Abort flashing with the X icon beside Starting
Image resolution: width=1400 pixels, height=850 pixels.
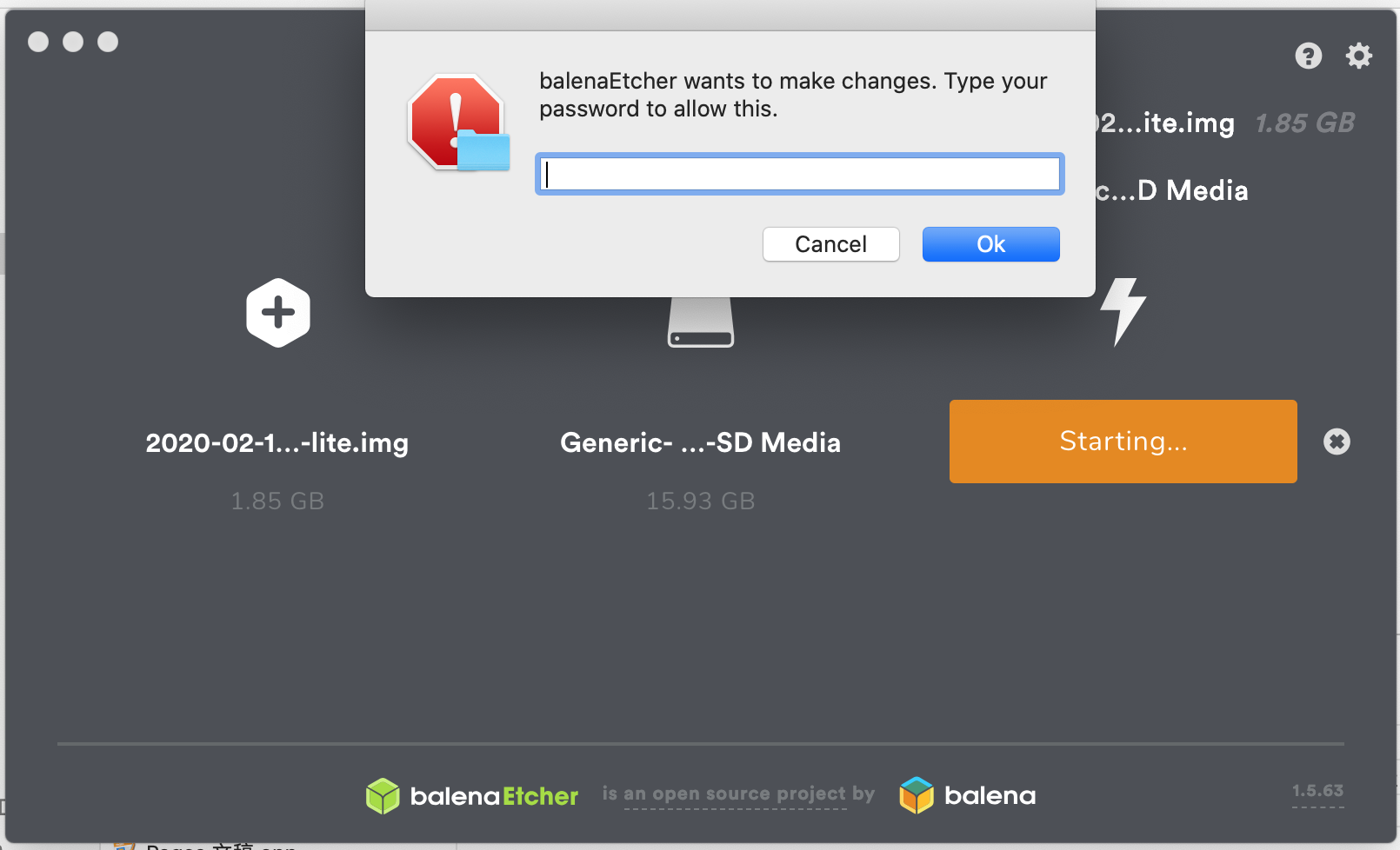(1337, 442)
